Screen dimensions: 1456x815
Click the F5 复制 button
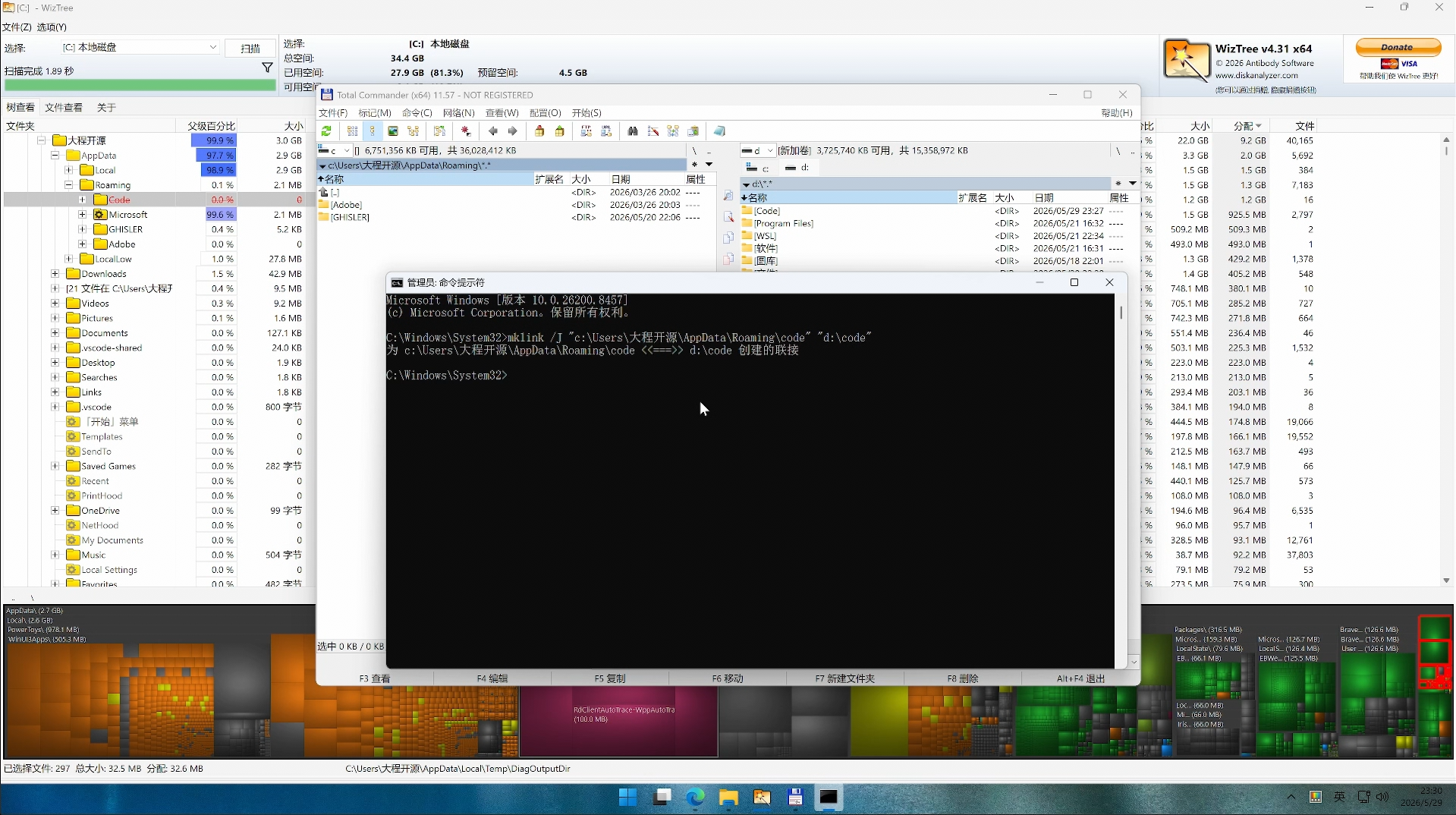(610, 678)
